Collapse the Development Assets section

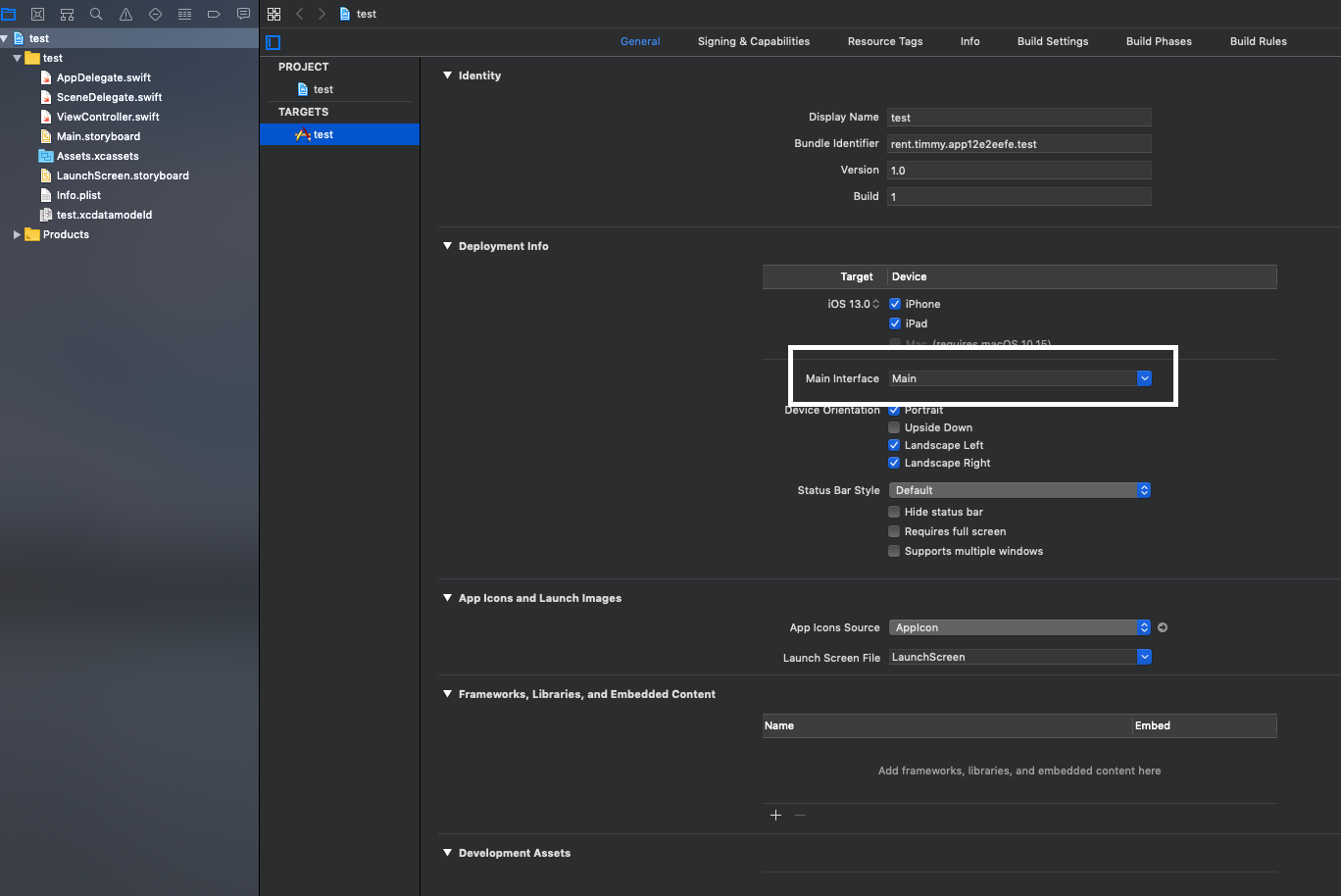pos(448,853)
